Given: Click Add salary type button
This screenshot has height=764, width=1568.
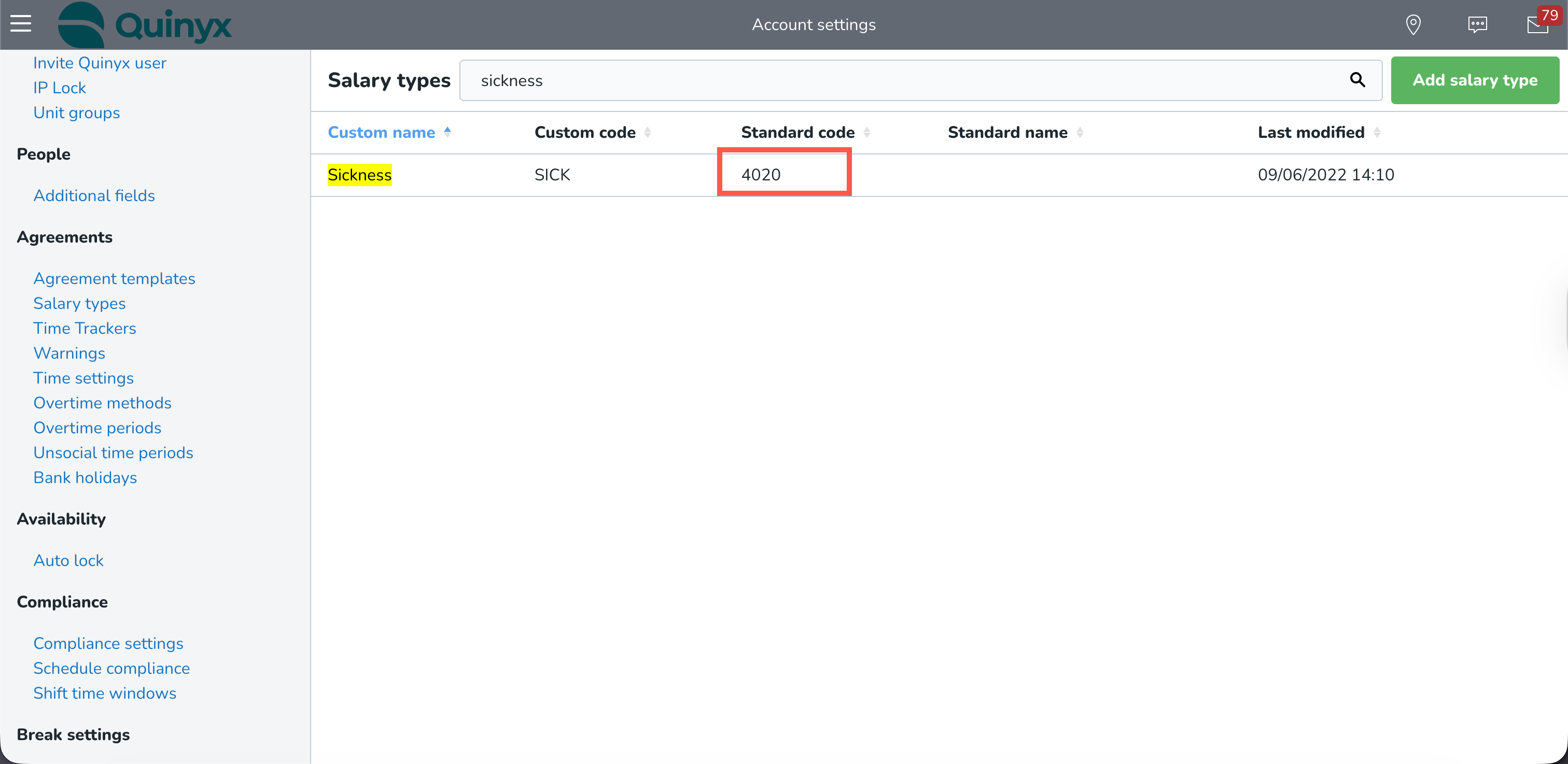Looking at the screenshot, I should (x=1474, y=80).
